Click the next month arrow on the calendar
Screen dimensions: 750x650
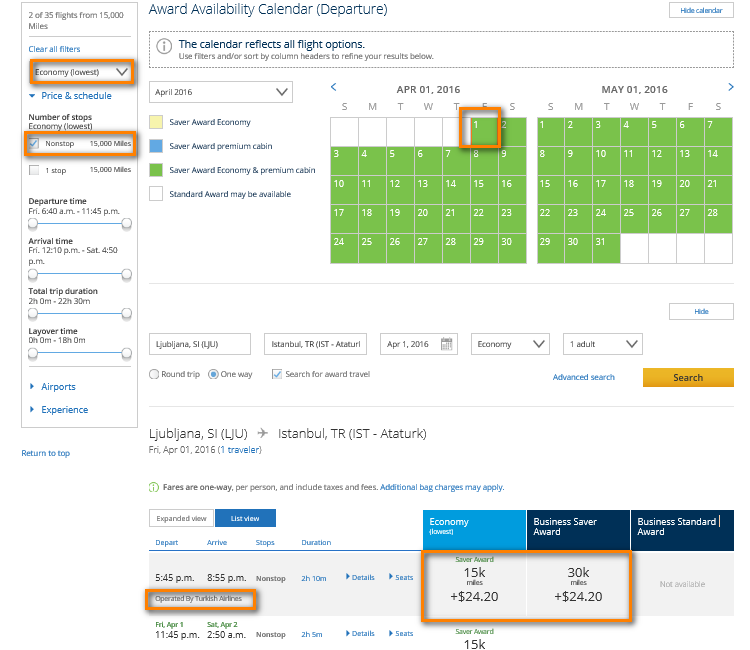point(731,88)
